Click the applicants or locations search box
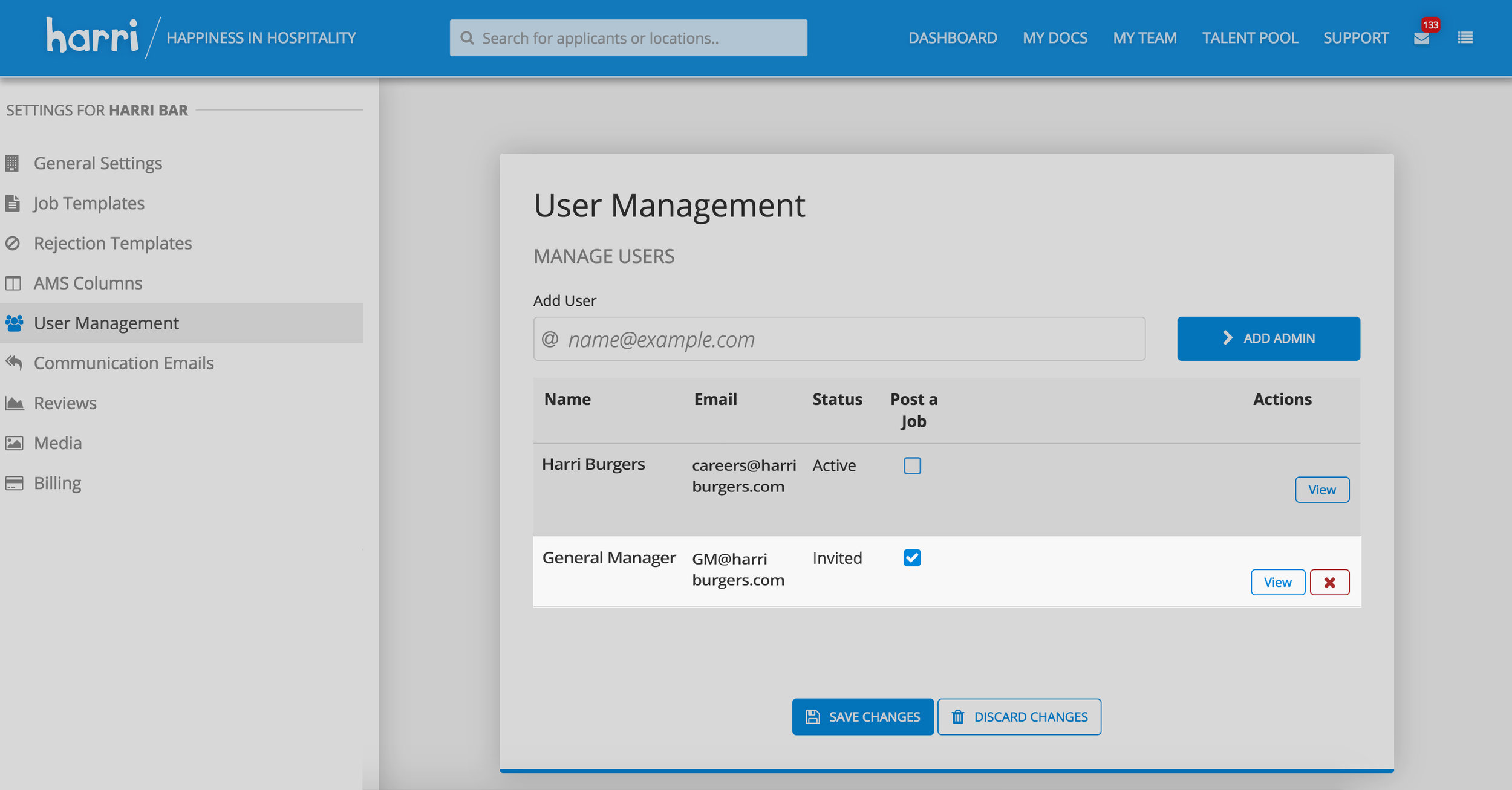This screenshot has width=1512, height=790. click(628, 38)
